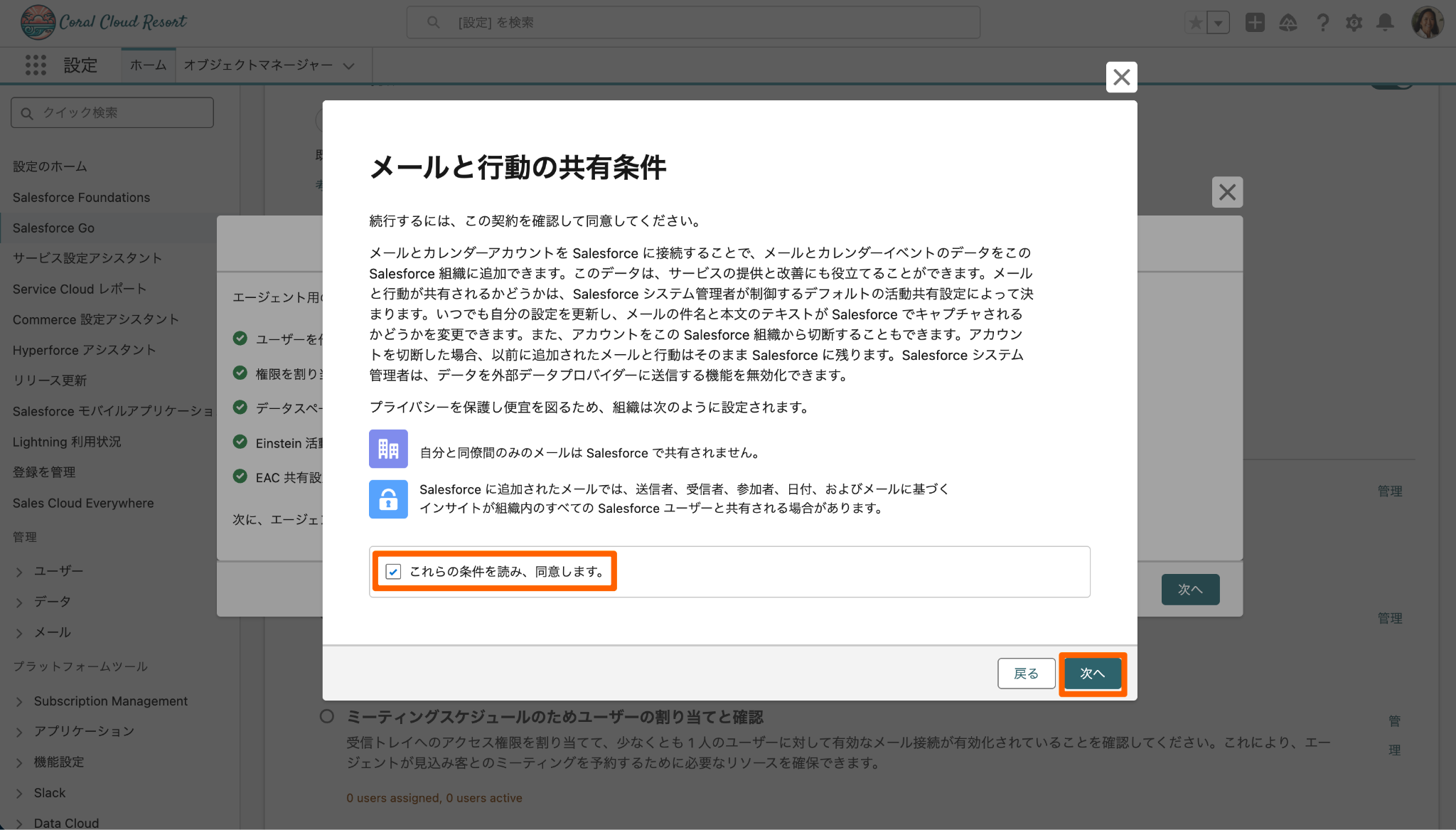Open the オブジェクトマネージャー tab dropdown chevron
The width and height of the screenshot is (1456, 830).
tap(348, 65)
